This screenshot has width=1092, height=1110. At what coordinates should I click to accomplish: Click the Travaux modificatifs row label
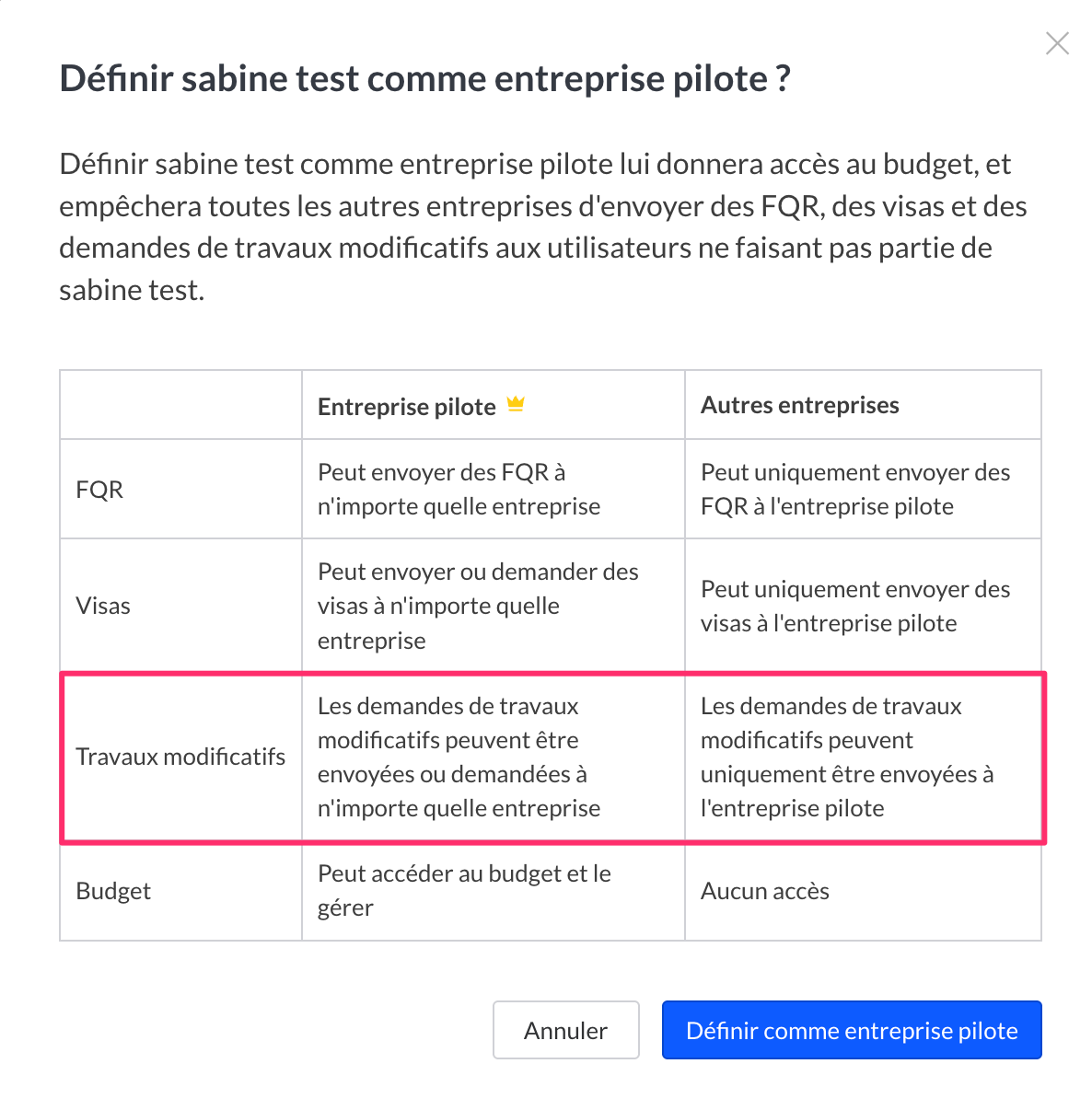[180, 757]
